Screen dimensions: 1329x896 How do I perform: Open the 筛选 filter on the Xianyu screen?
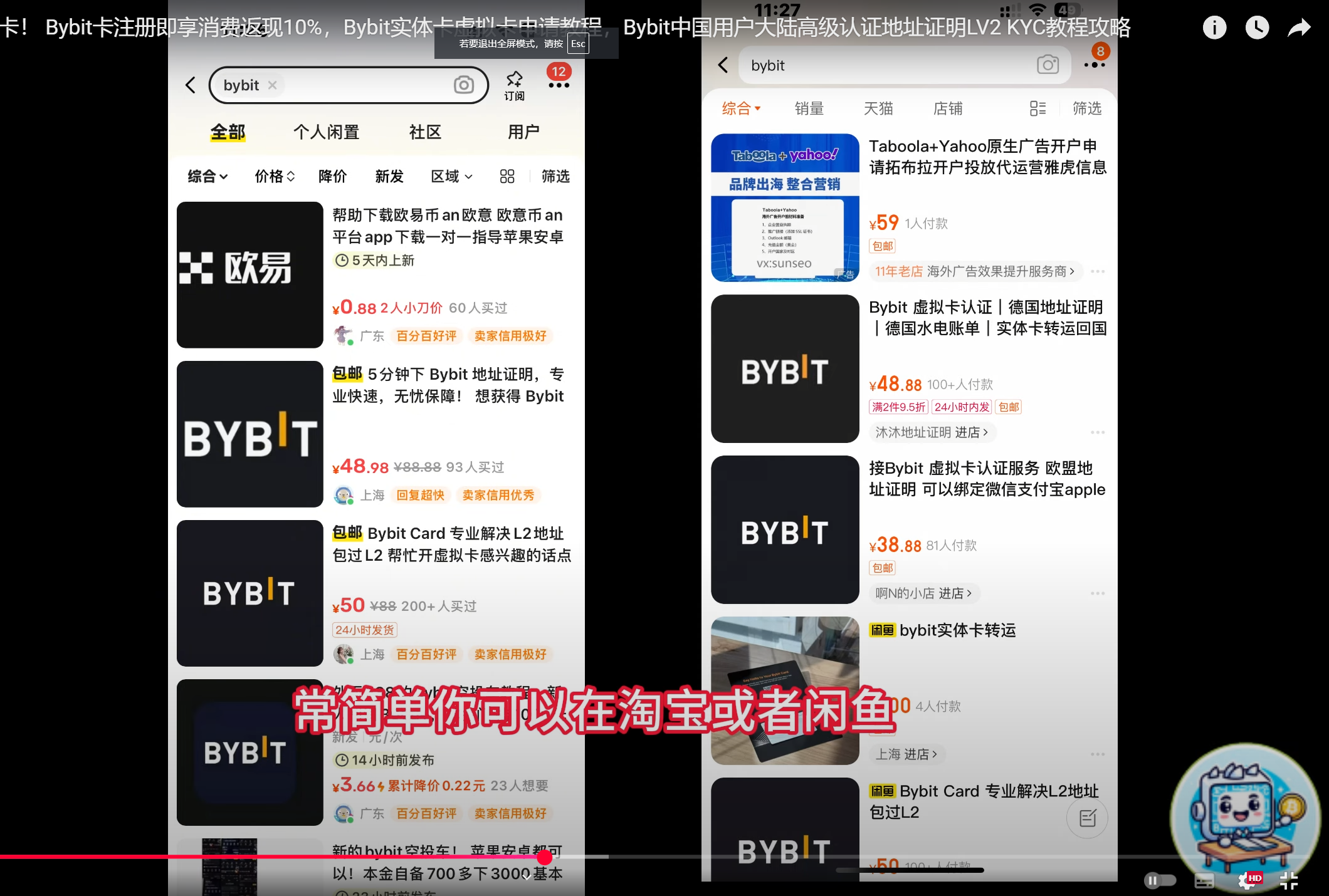coord(555,177)
